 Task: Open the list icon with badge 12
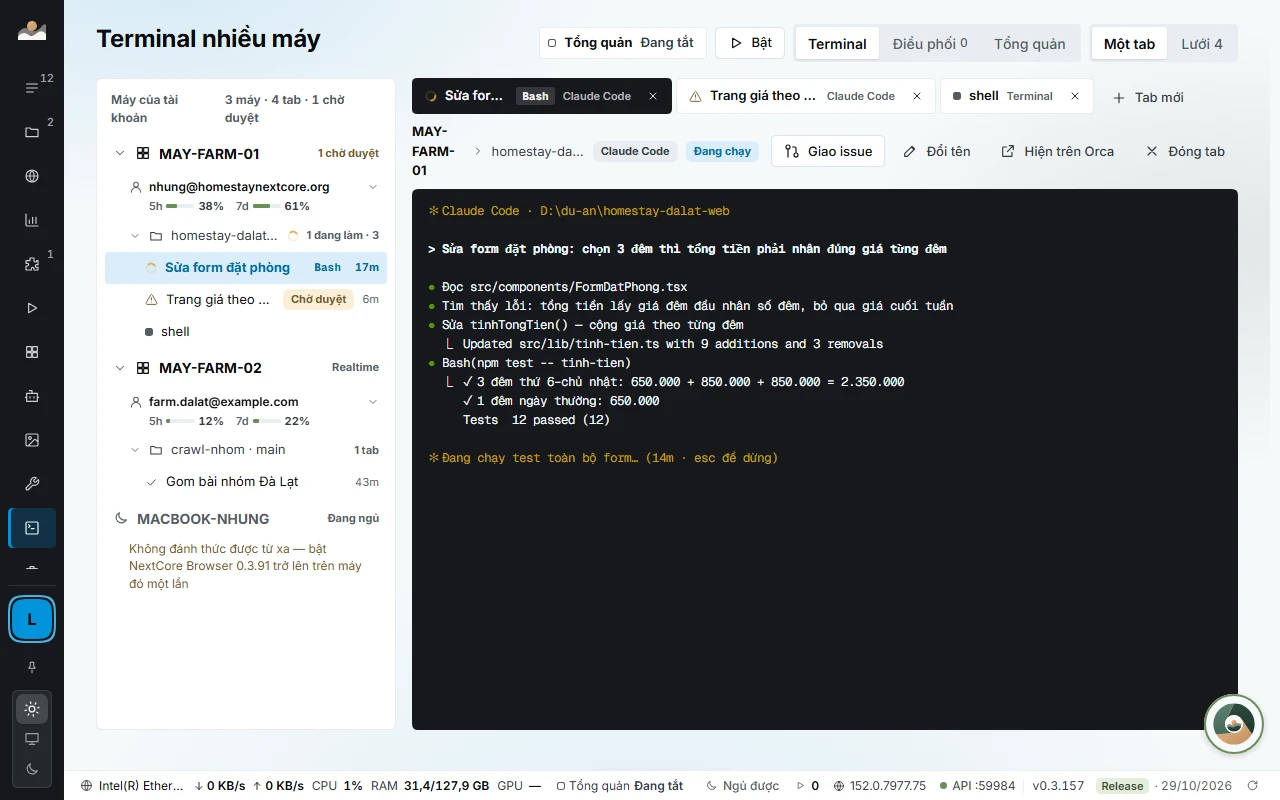tap(32, 88)
